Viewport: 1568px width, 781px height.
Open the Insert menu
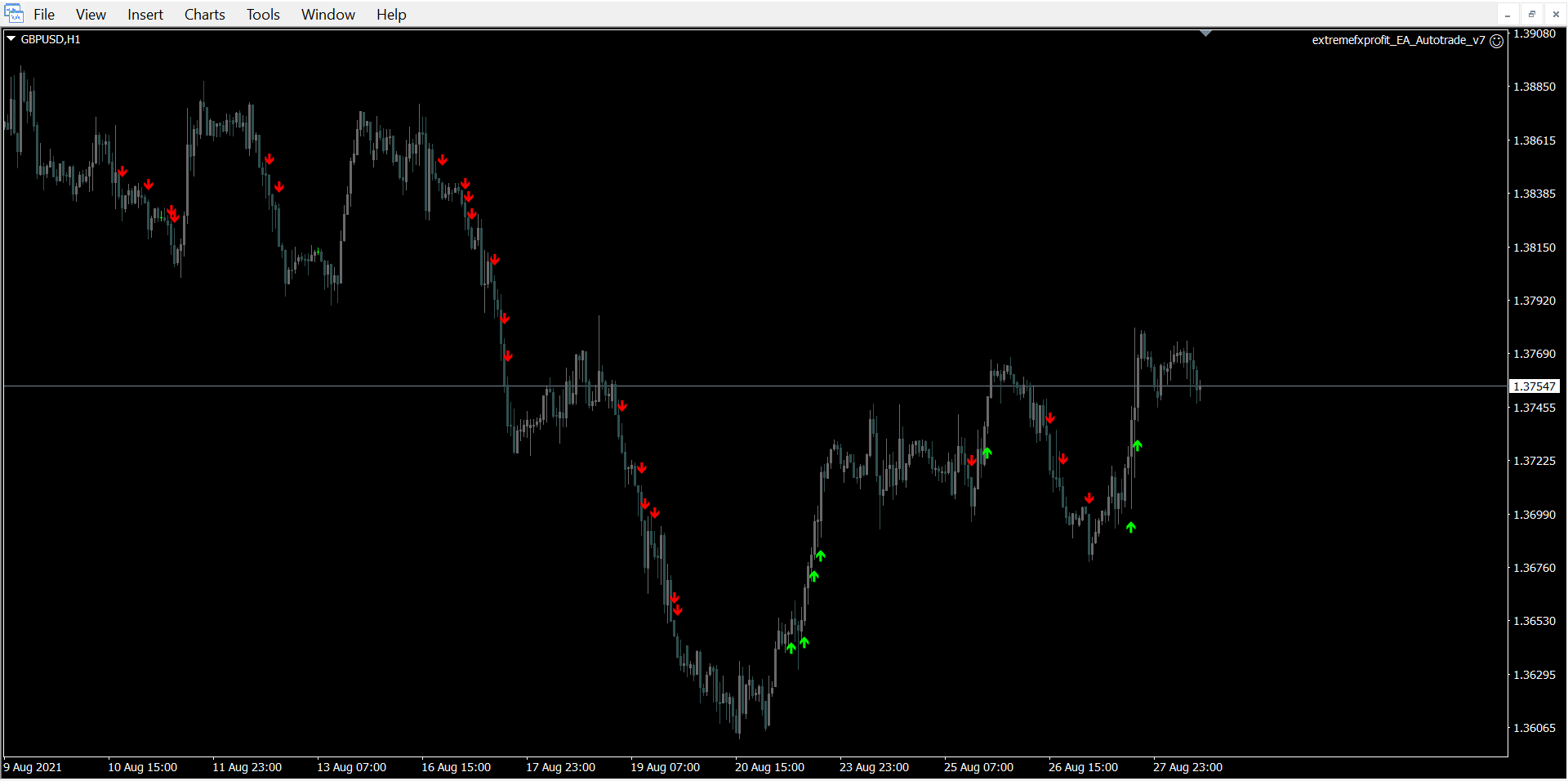[x=145, y=15]
